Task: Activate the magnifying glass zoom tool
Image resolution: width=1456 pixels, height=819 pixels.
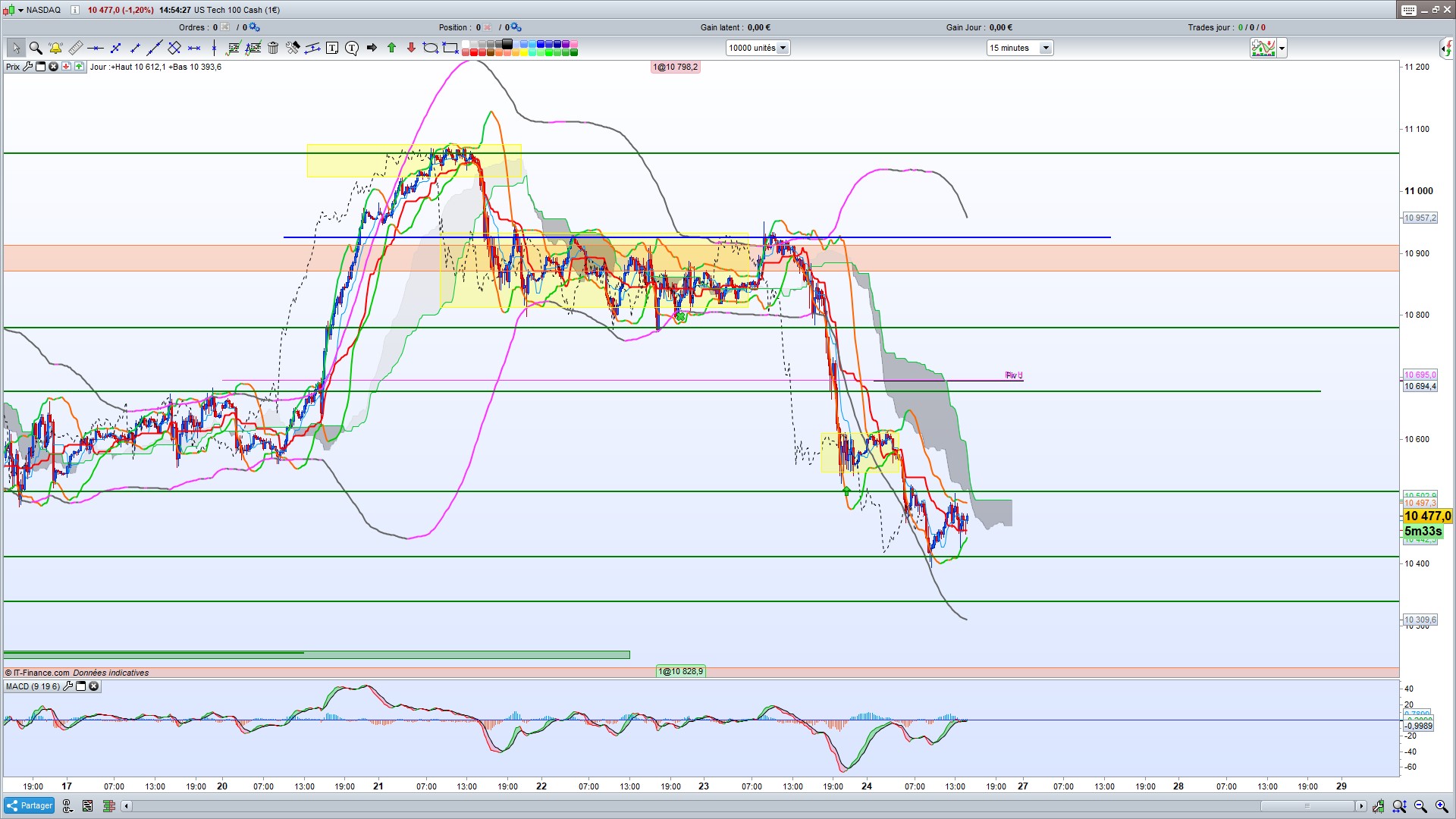Action: click(36, 48)
